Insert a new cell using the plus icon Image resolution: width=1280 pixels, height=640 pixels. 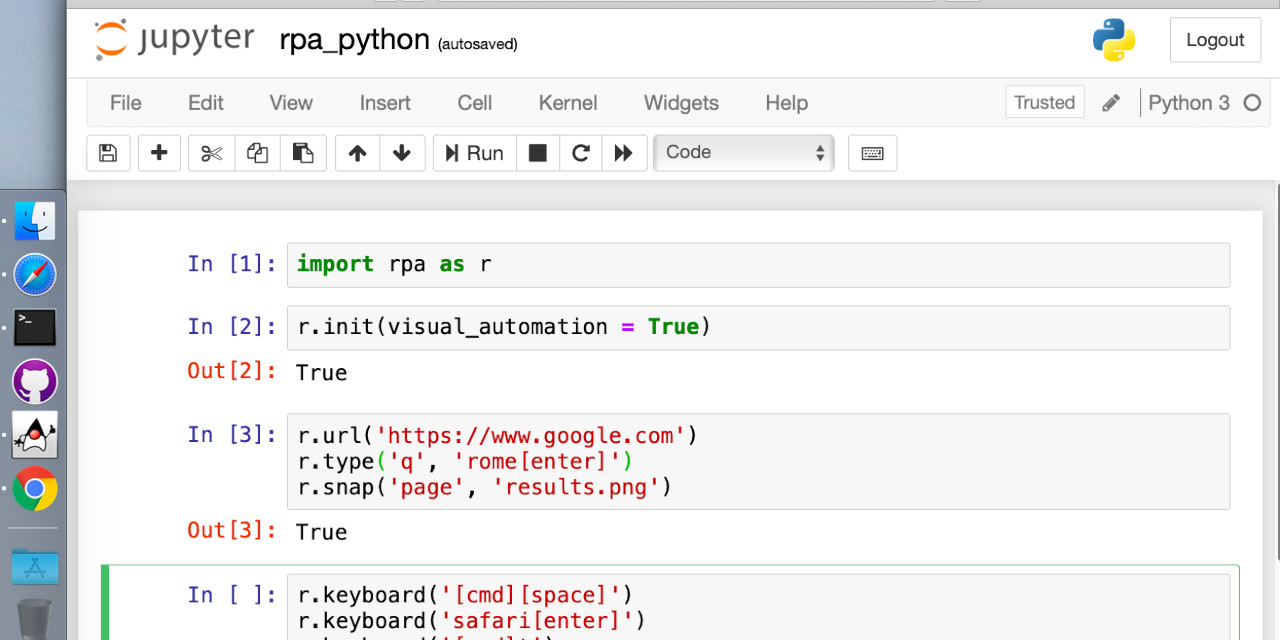159,152
